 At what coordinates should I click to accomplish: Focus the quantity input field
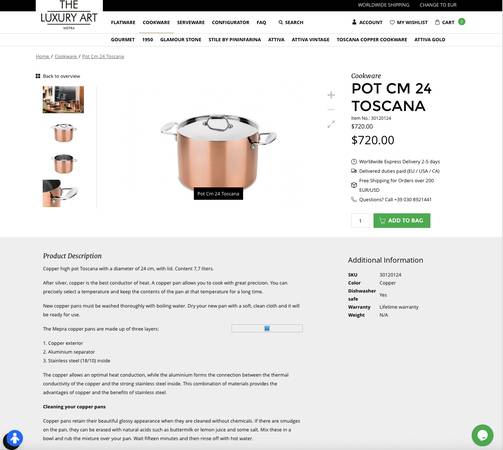click(360, 221)
